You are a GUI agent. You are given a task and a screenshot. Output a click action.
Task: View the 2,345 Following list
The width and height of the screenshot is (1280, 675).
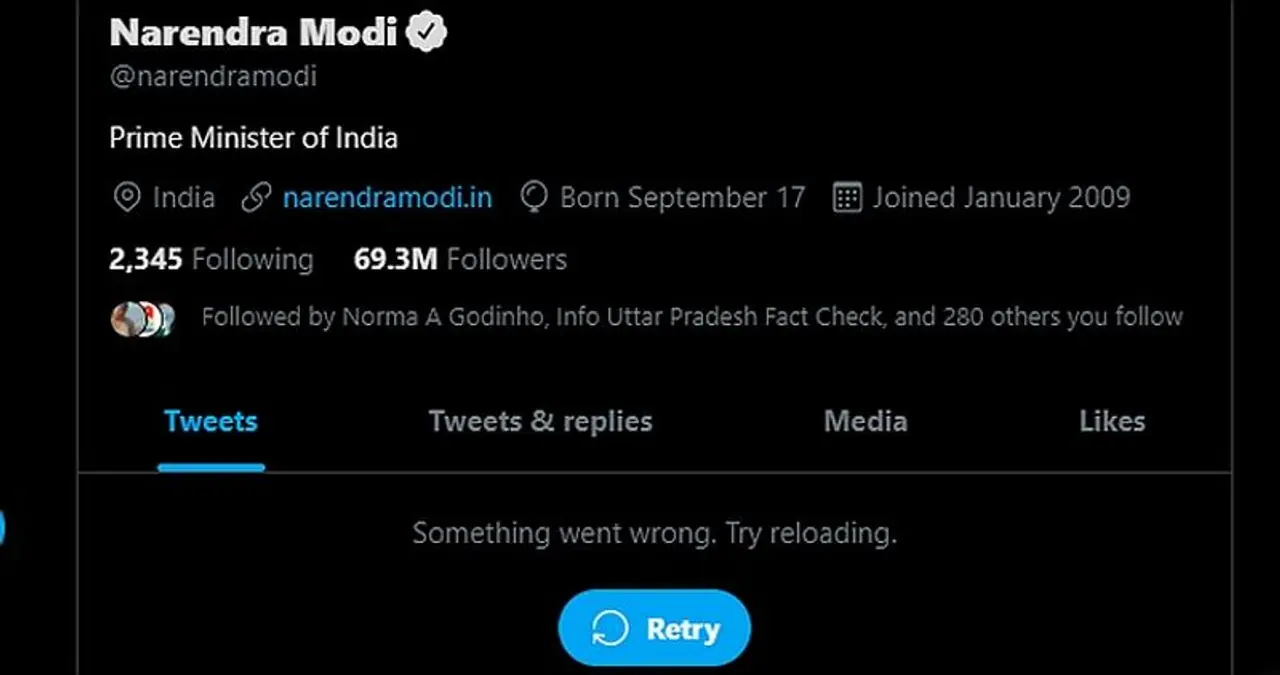[x=211, y=260]
